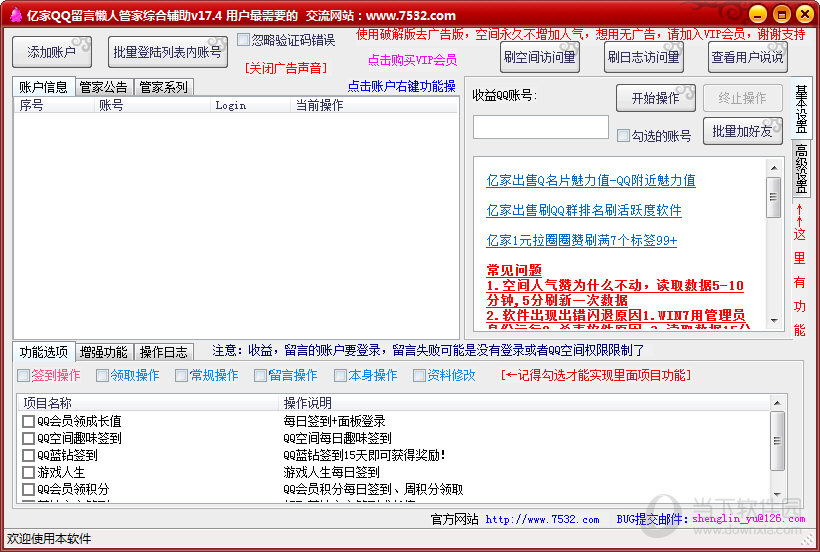Click text 游戏人生每日签到
820x552 pixels.
[x=331, y=473]
